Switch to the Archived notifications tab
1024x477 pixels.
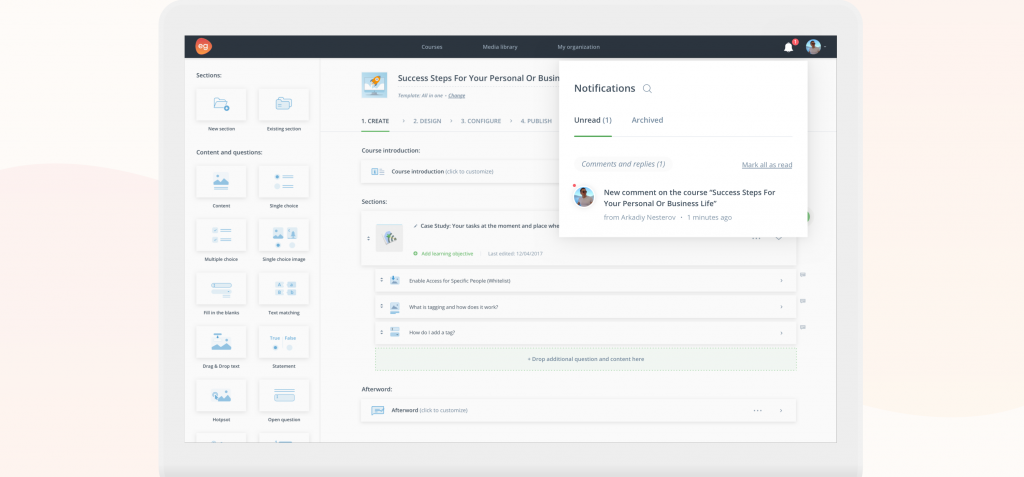coord(647,120)
